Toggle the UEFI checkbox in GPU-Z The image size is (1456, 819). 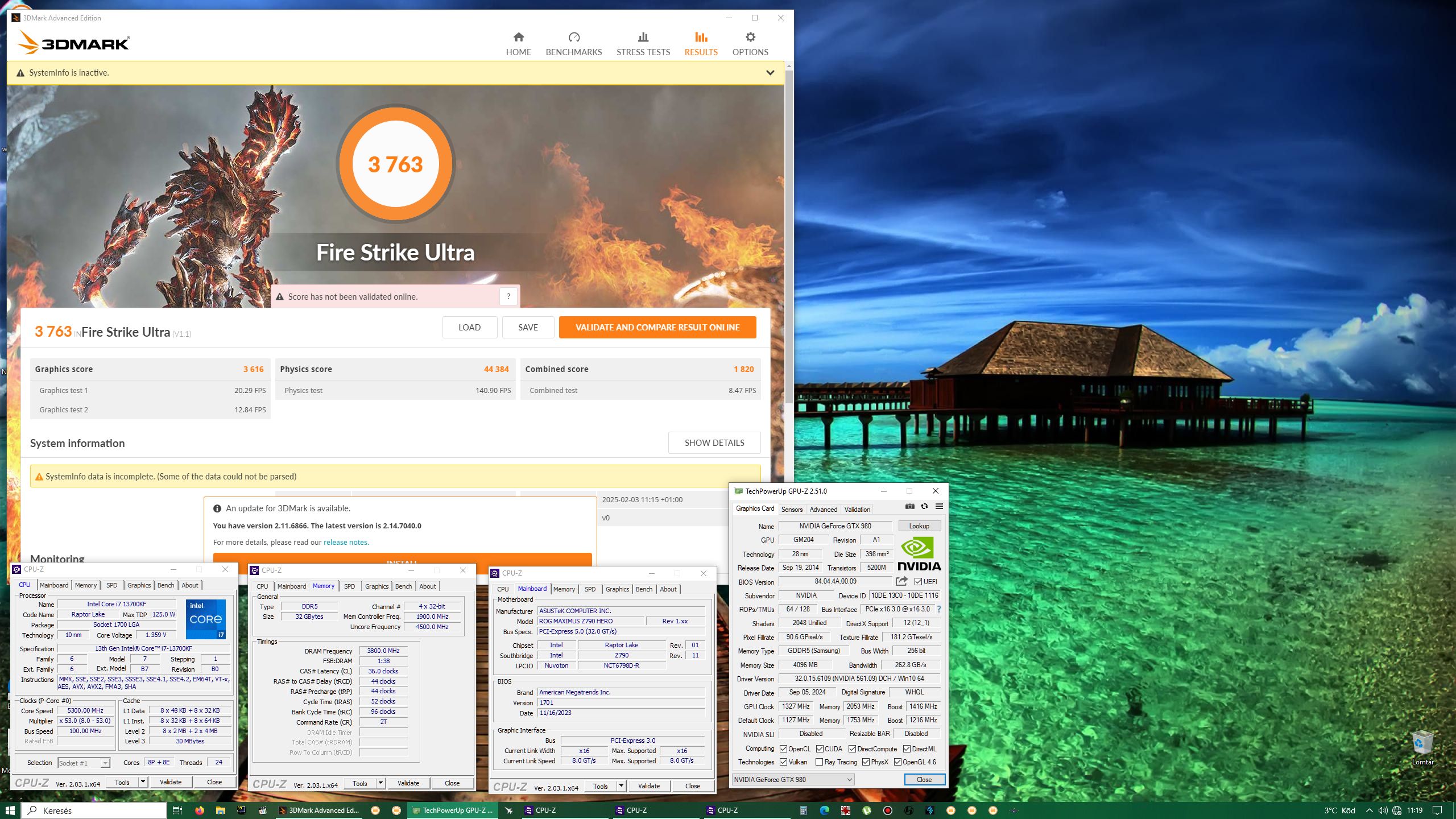[x=919, y=581]
